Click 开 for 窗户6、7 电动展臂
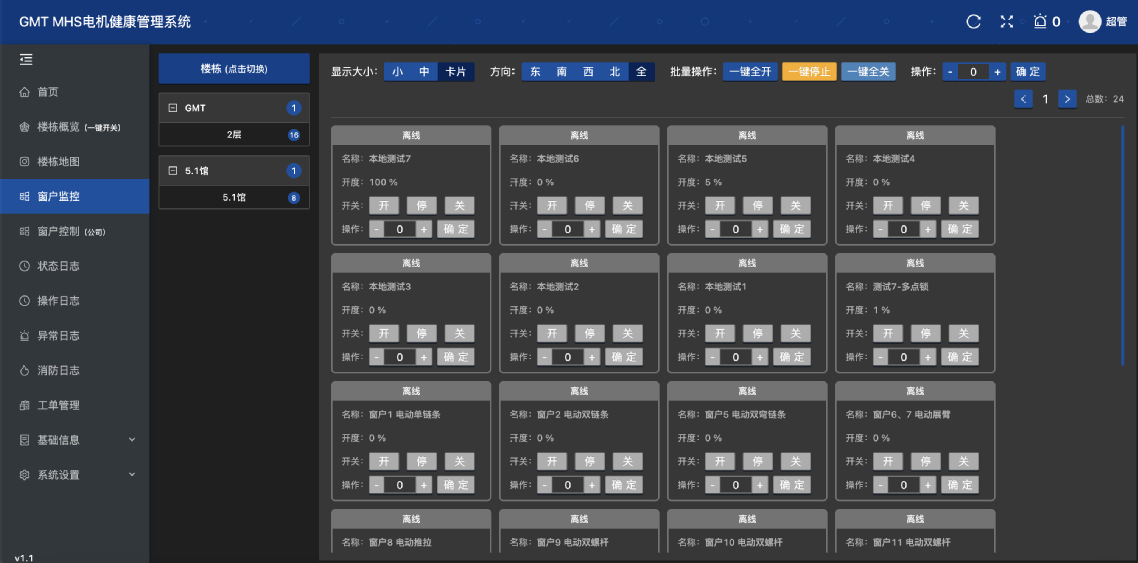The image size is (1138, 563). pos(888,461)
